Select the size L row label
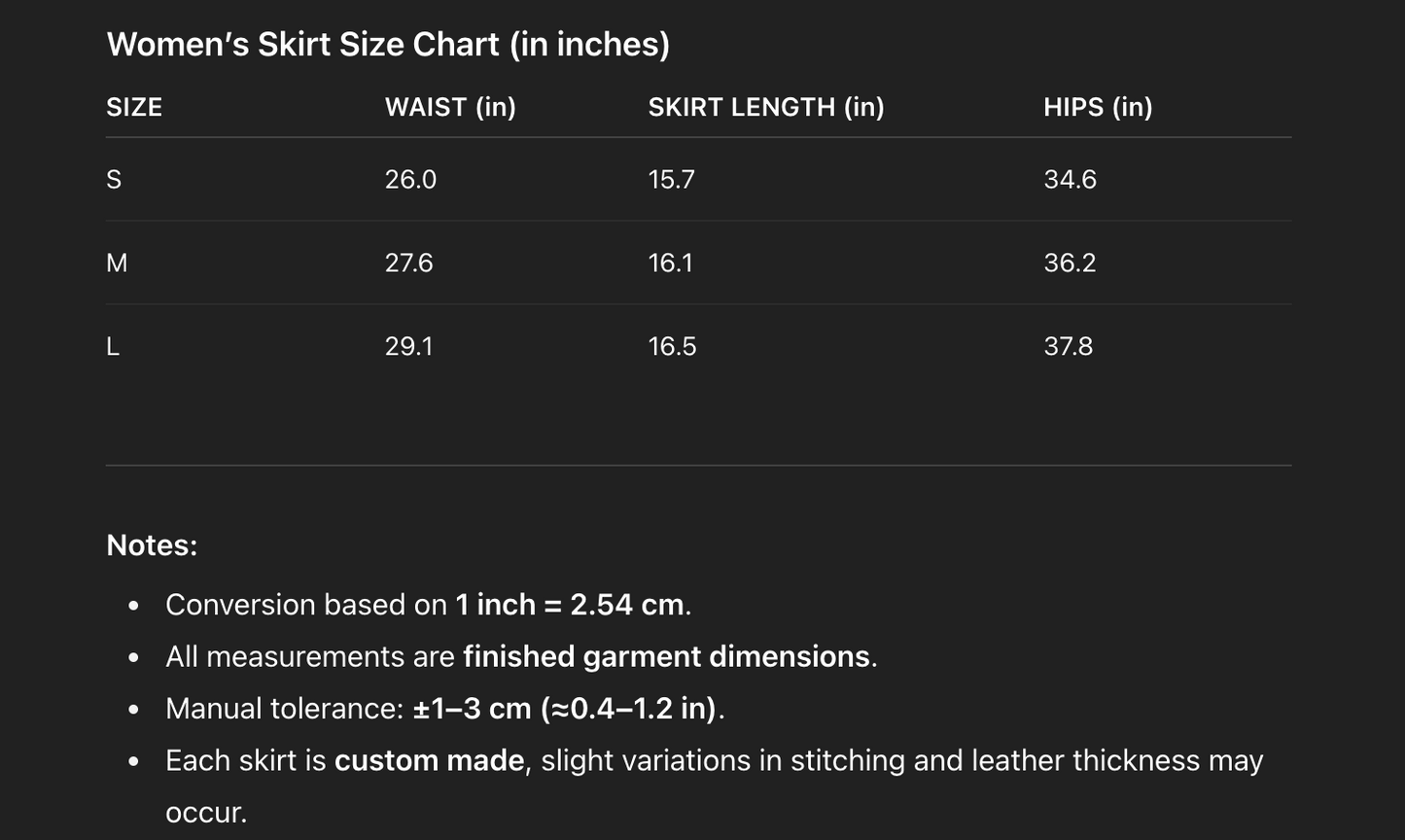The height and width of the screenshot is (840, 1405). click(113, 347)
